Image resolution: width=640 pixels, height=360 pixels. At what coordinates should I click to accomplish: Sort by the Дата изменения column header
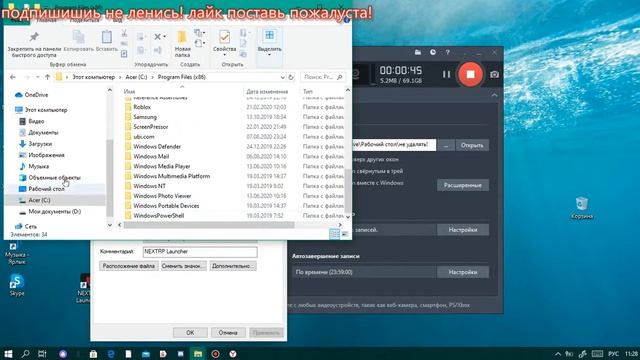tap(267, 91)
